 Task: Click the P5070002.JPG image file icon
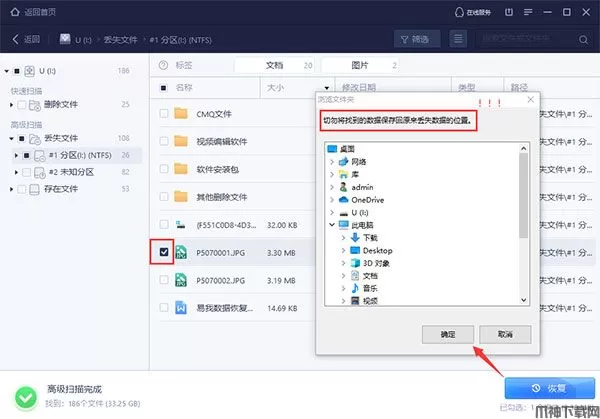[x=181, y=280]
